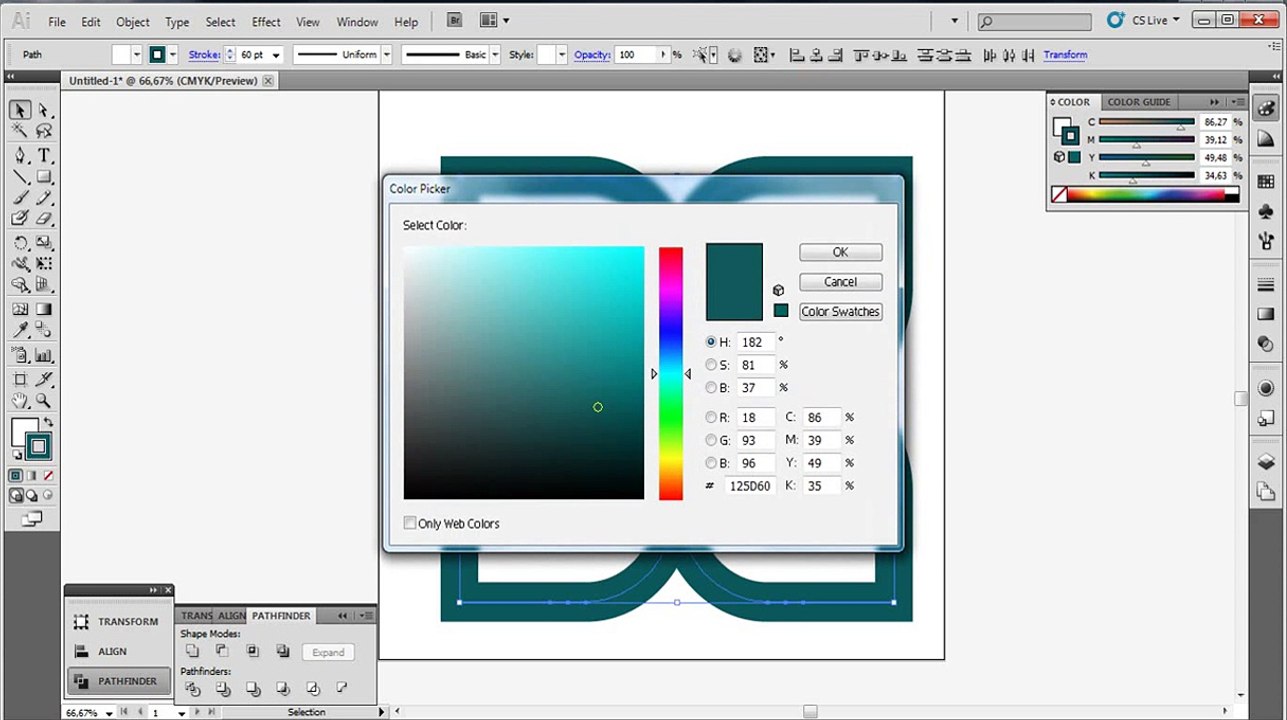Viewport: 1287px width, 720px height.
Task: Open the Basic brush definition dropdown
Action: click(x=496, y=55)
